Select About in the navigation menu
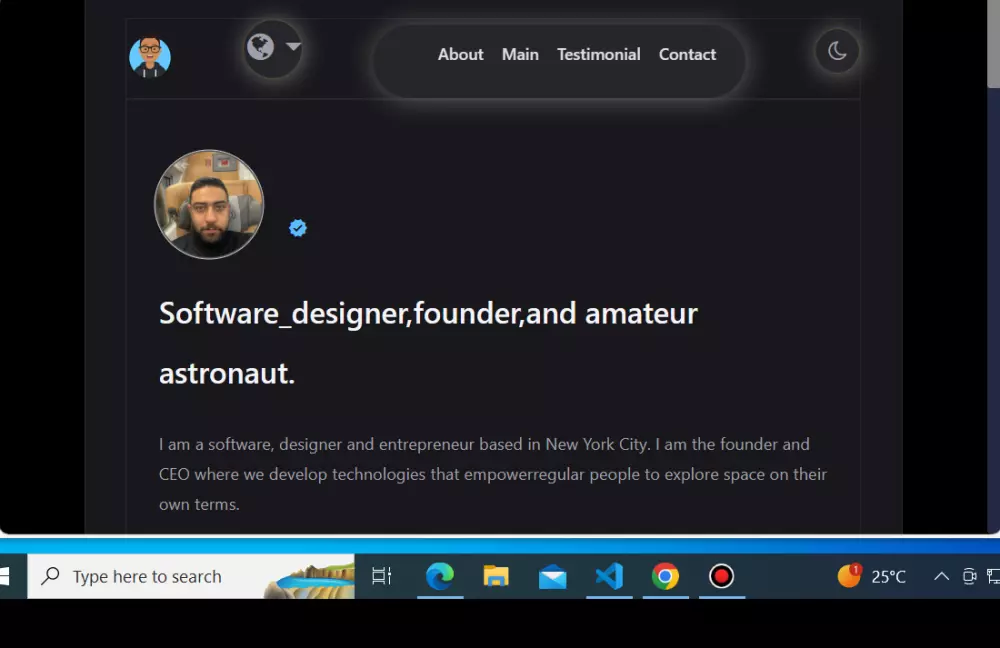The image size is (1000, 648). 460,54
